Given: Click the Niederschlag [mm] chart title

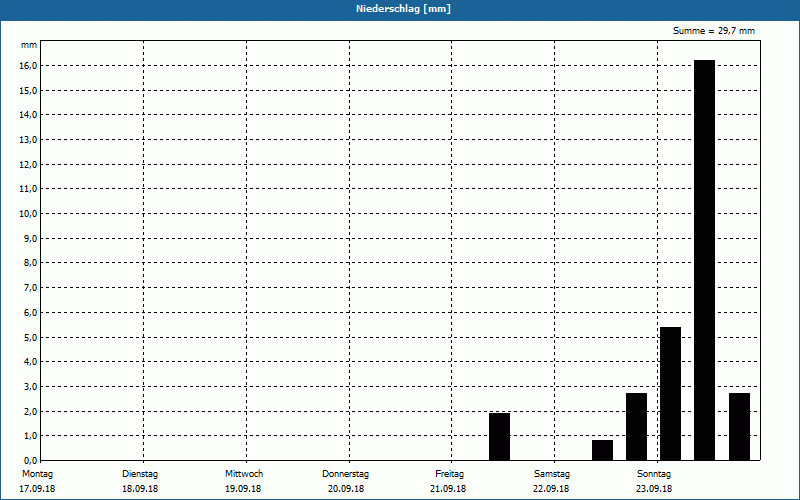Looking at the screenshot, I should pyautogui.click(x=403, y=9).
